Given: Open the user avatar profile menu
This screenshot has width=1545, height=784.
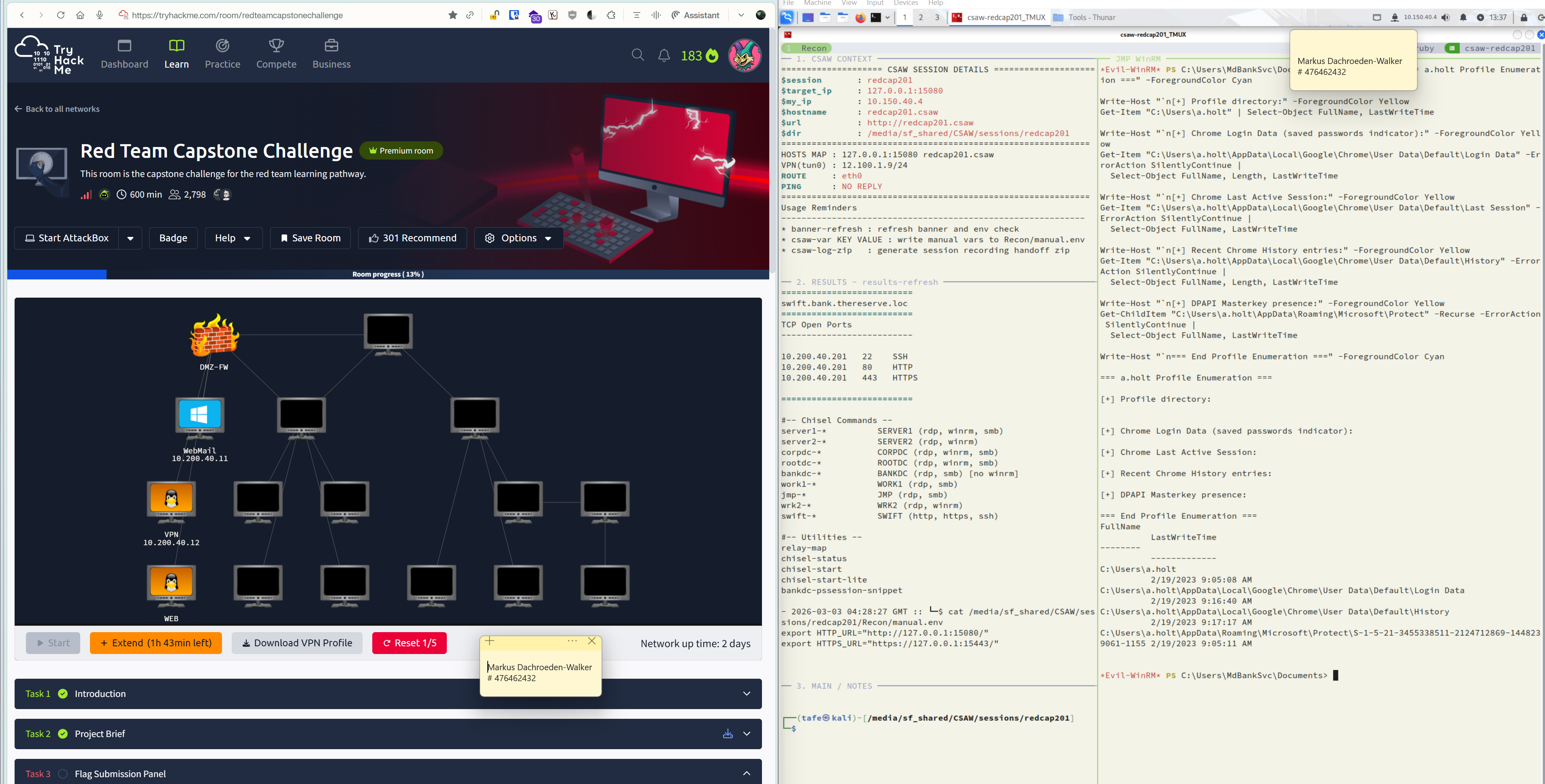Looking at the screenshot, I should click(744, 55).
